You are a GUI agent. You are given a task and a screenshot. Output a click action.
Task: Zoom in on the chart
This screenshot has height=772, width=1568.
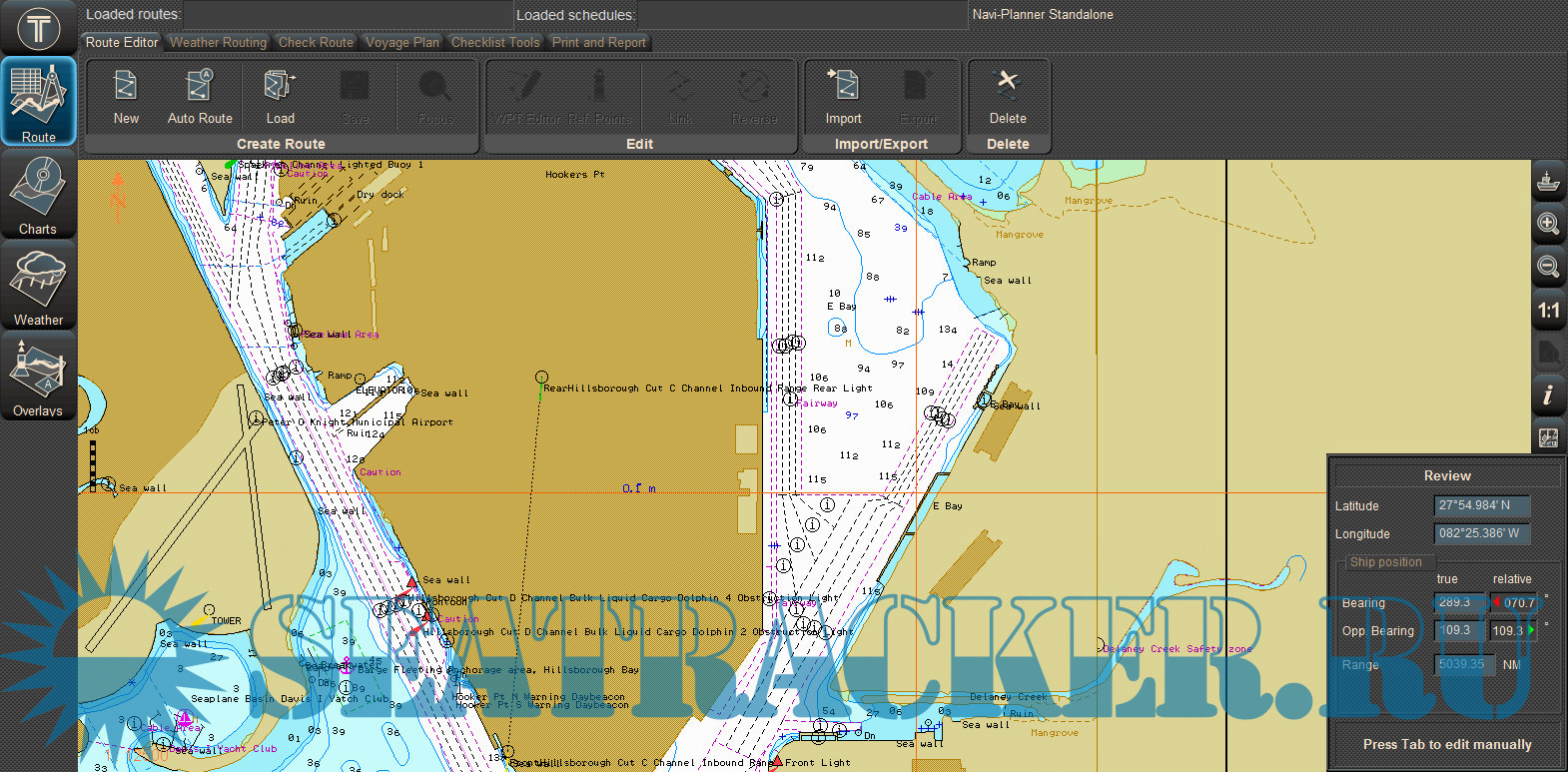click(1548, 224)
